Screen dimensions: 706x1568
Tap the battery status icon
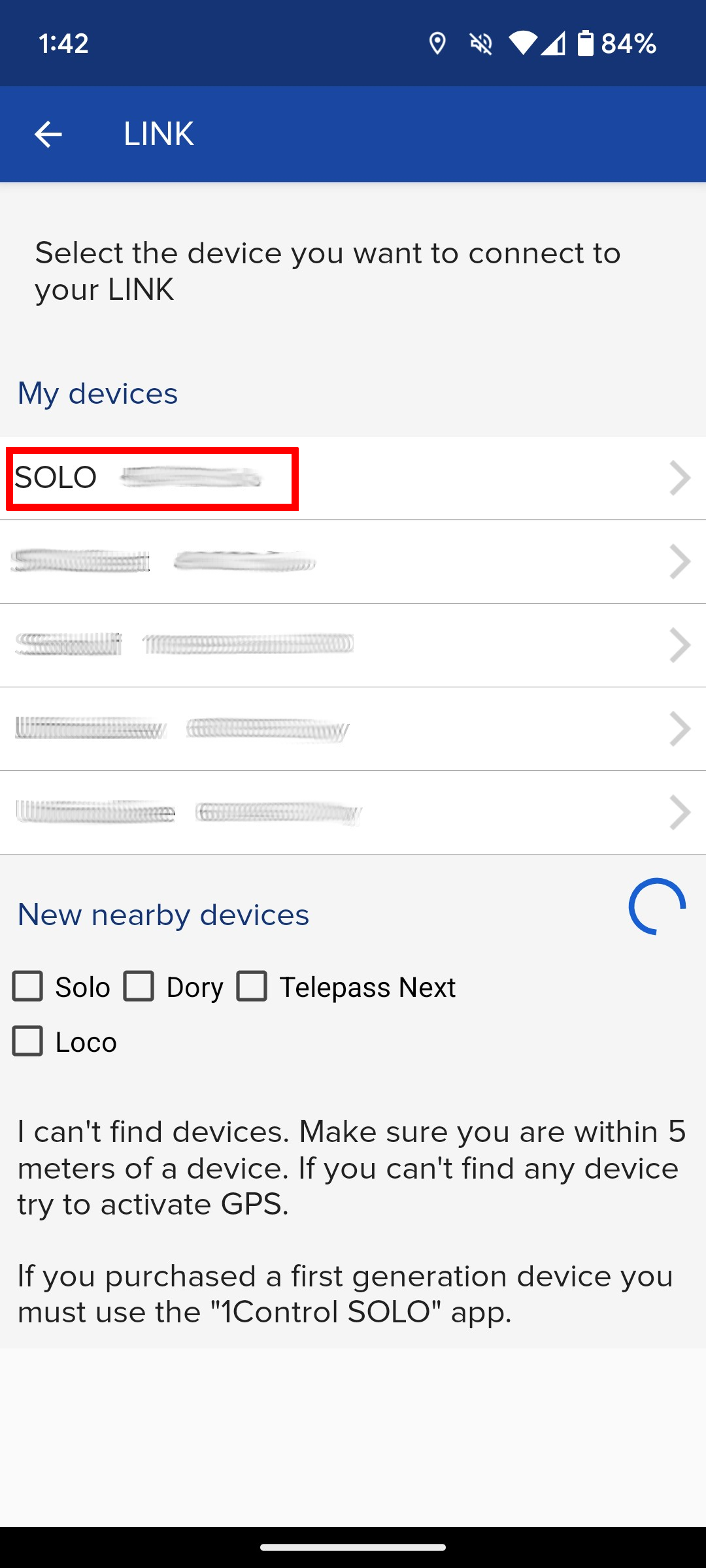(586, 44)
